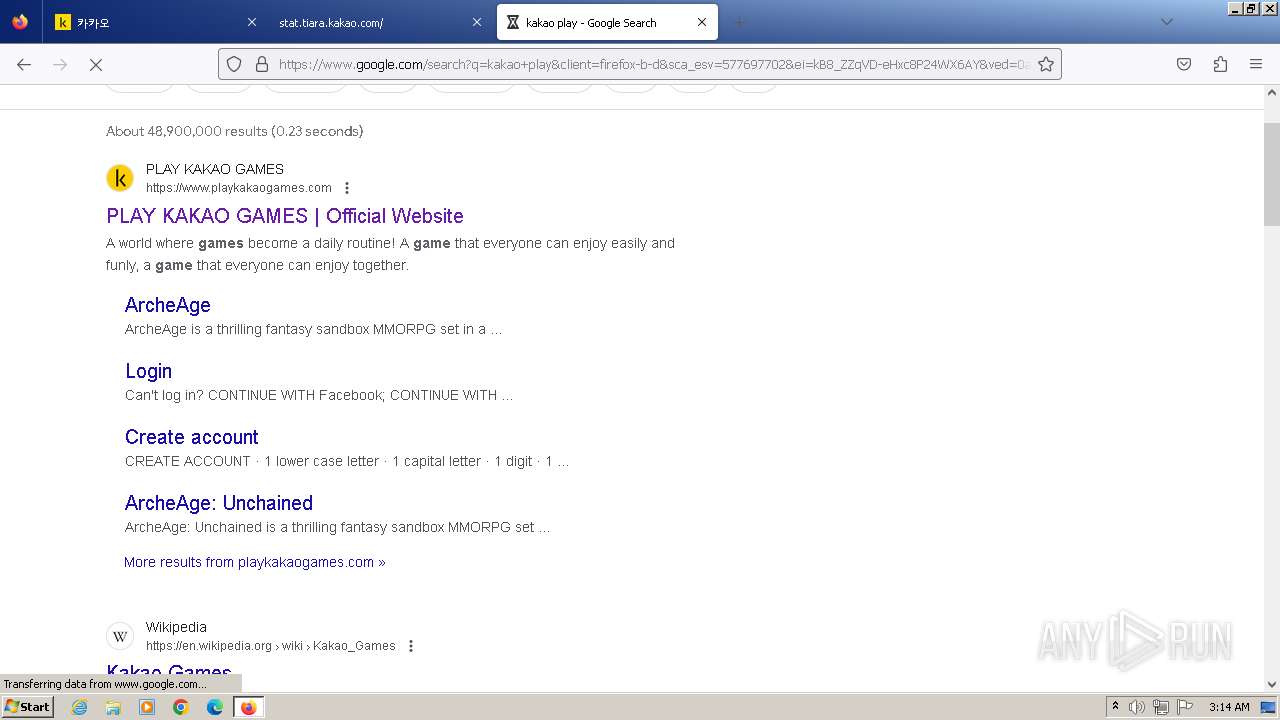Viewport: 1280px width, 720px height.
Task: Click the tracking protection shield icon
Action: coord(234,64)
